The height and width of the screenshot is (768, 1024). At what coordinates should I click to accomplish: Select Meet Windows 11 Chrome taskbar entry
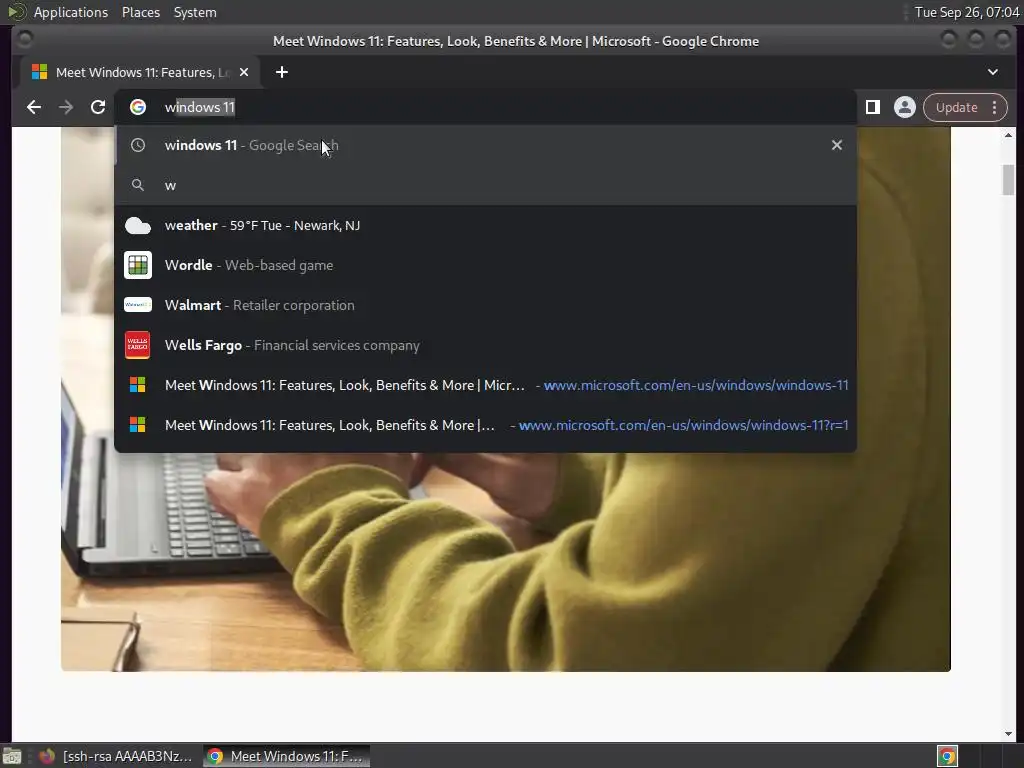point(287,756)
